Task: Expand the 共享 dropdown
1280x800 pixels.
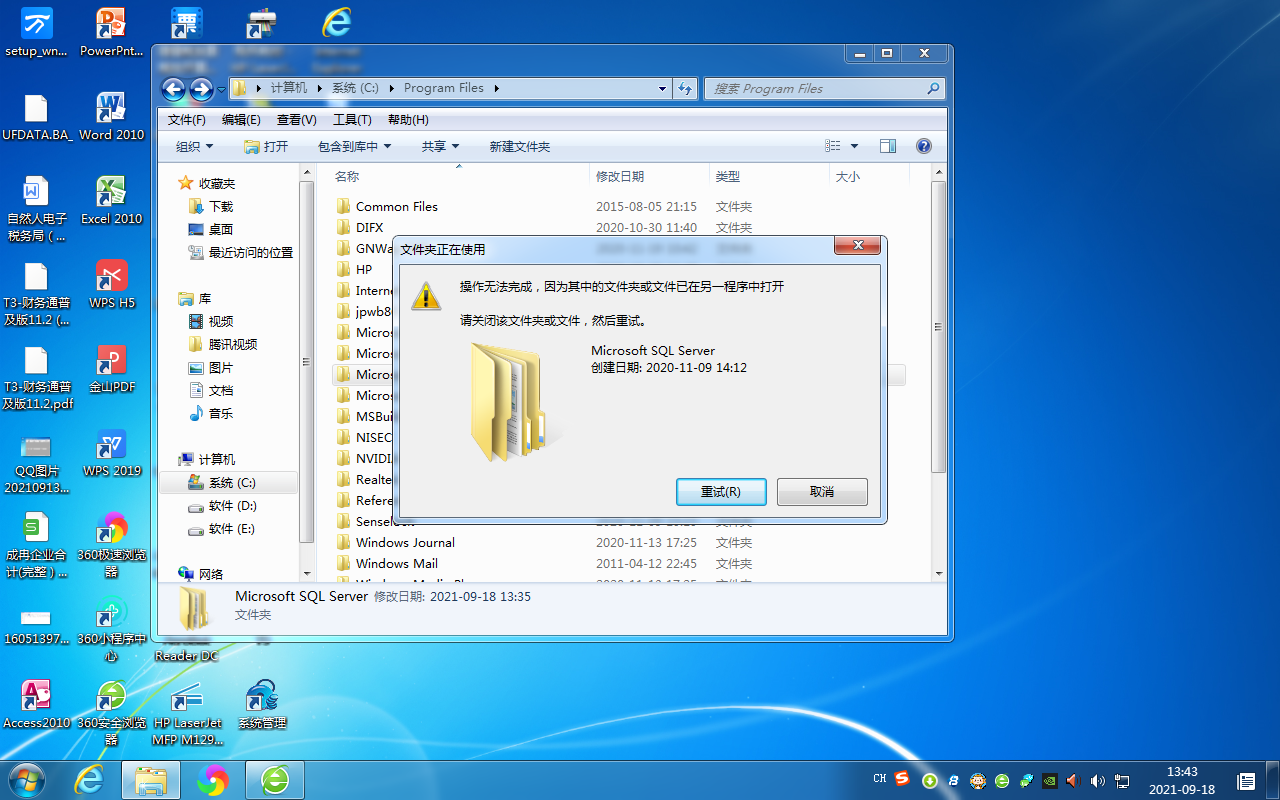Action: pos(440,146)
